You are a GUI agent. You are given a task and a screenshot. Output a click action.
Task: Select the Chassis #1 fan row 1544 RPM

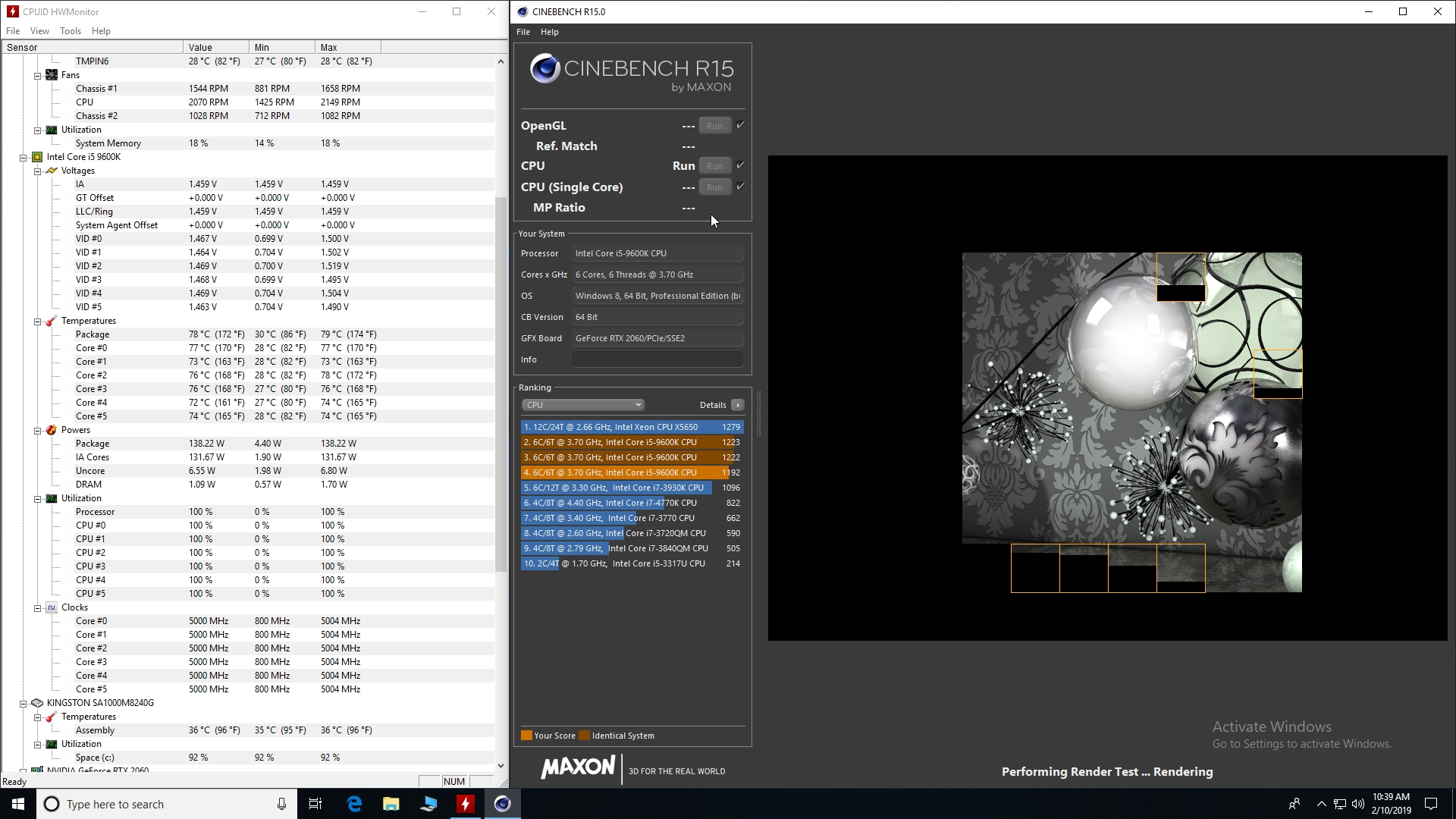coord(248,89)
